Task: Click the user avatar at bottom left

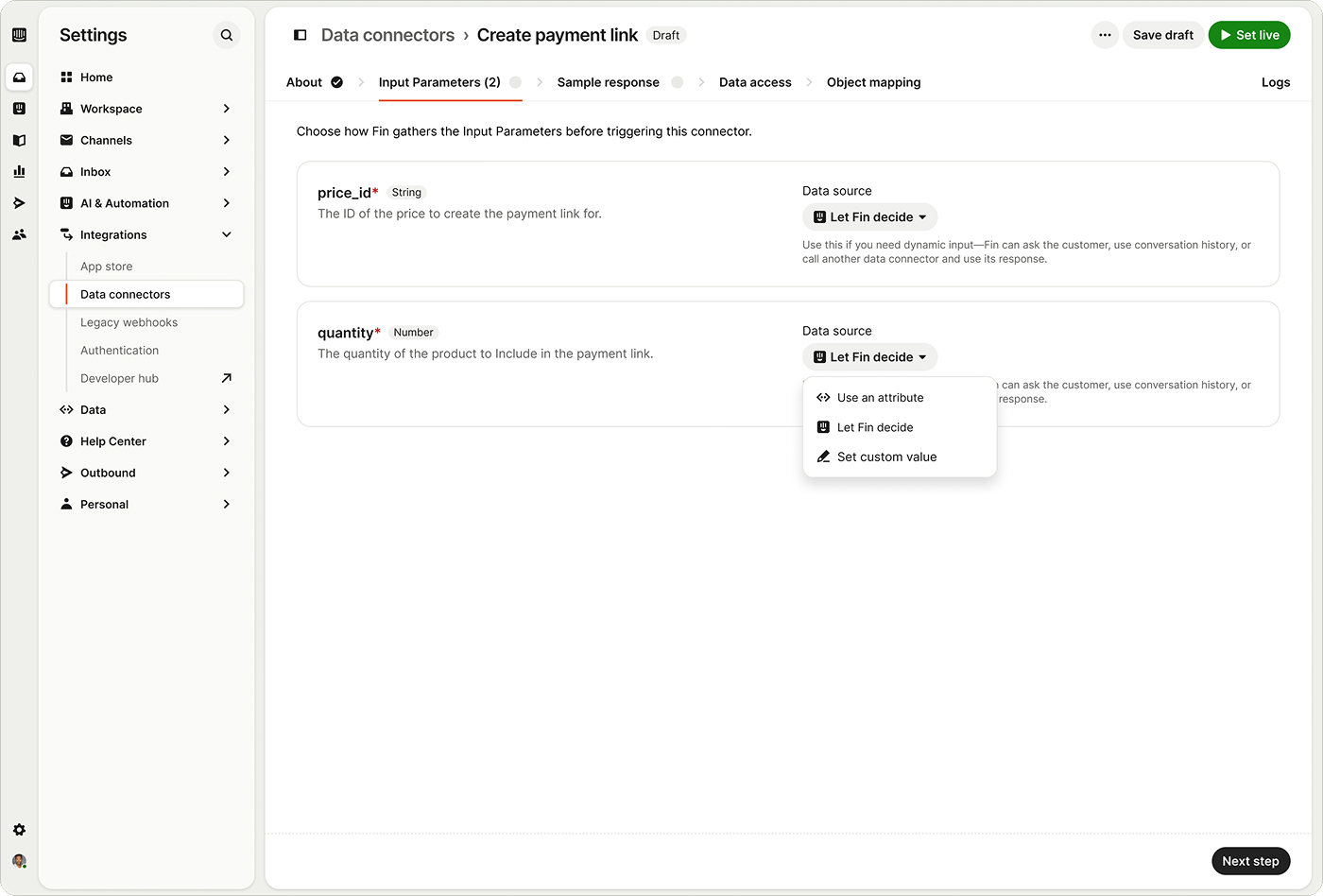Action: click(x=19, y=861)
